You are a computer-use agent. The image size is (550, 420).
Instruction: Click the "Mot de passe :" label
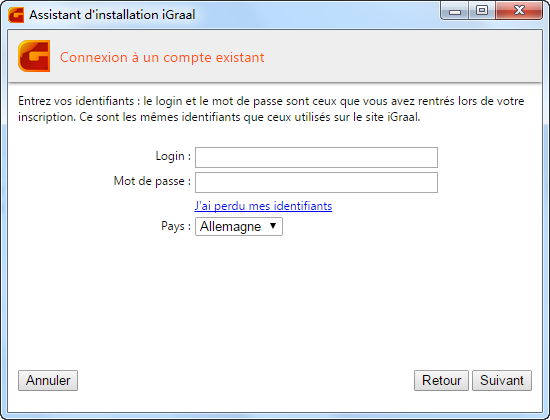(152, 181)
